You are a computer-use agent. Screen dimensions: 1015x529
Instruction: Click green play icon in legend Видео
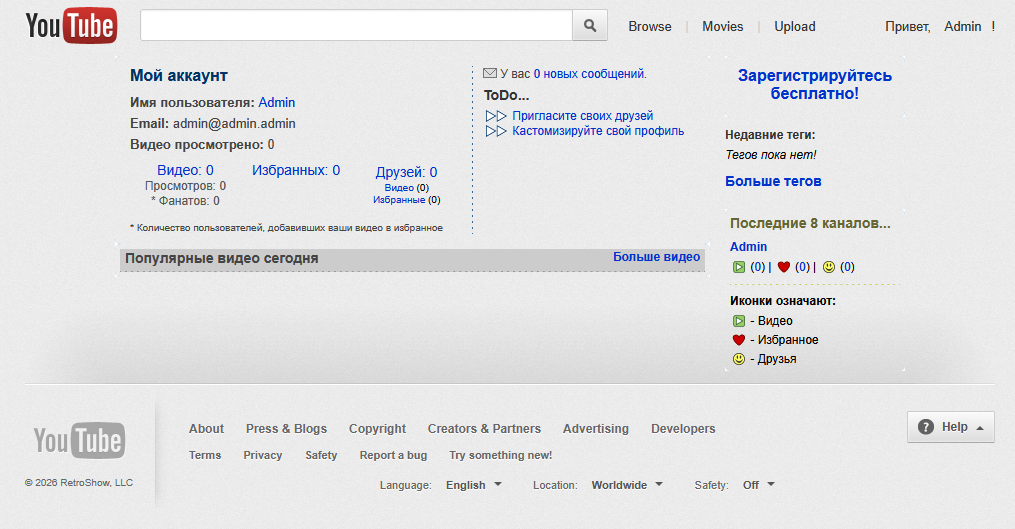(739, 321)
